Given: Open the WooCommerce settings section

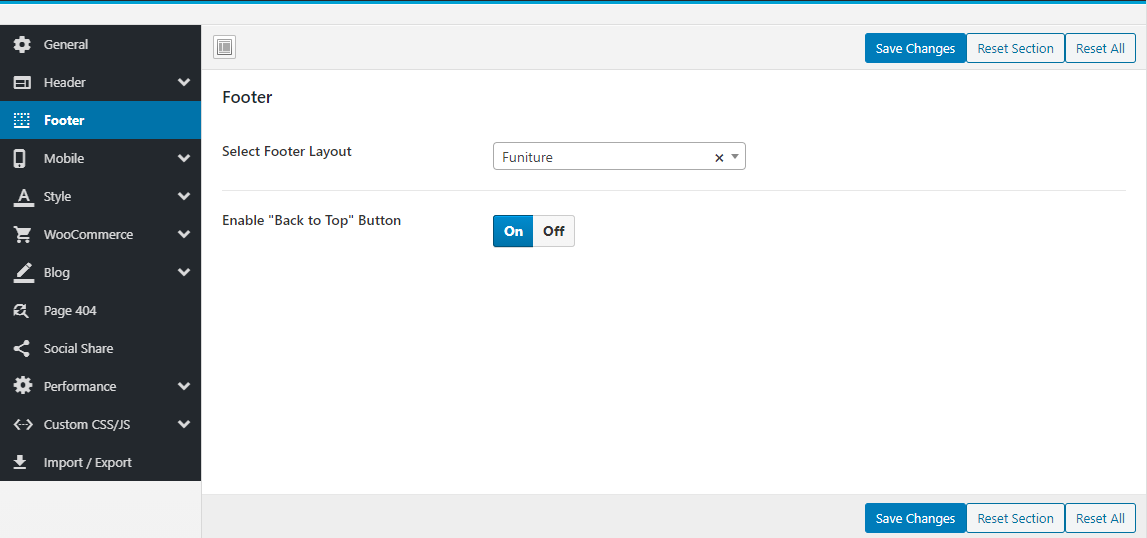Looking at the screenshot, I should pyautogui.click(x=100, y=235).
